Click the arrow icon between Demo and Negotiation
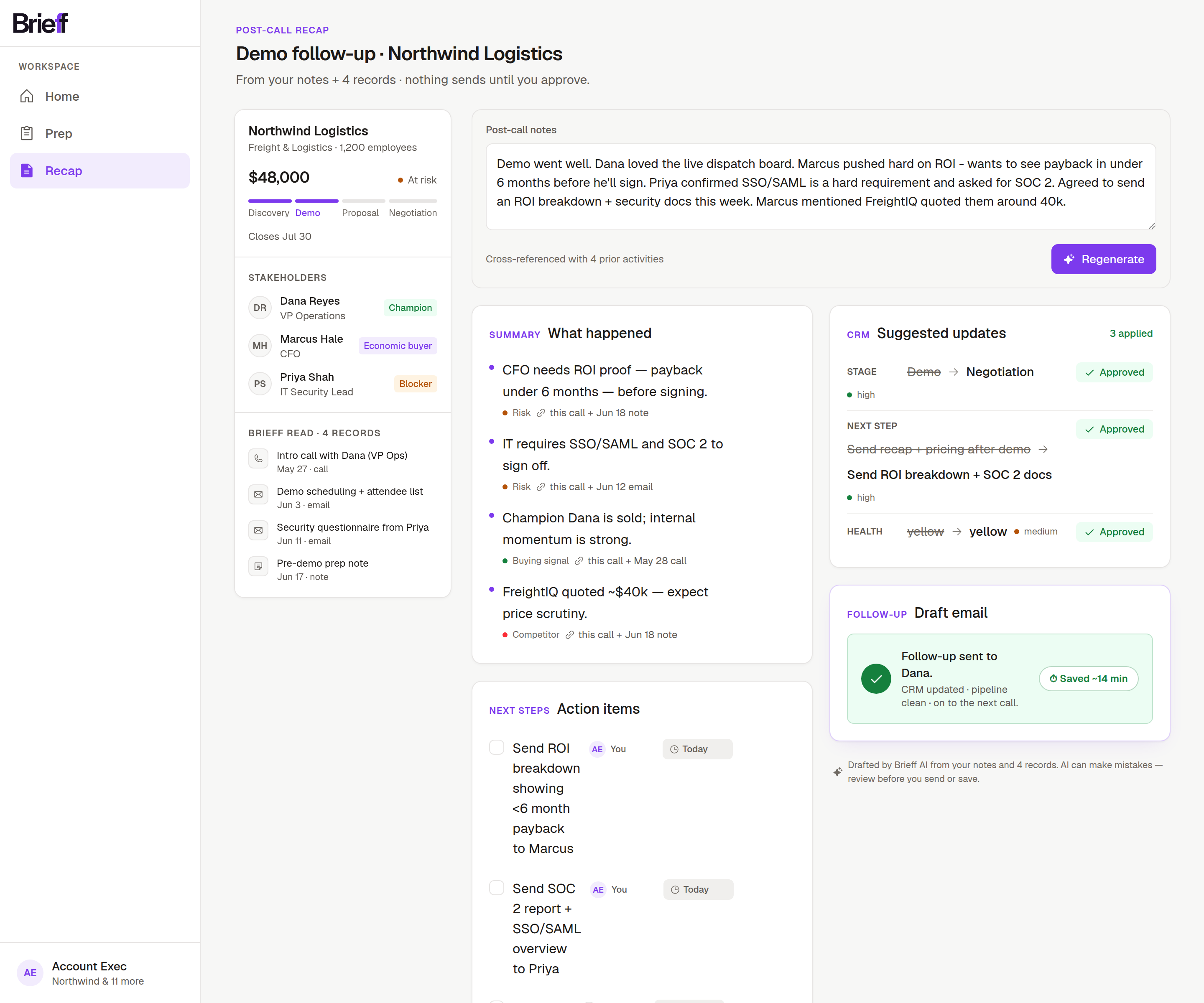This screenshot has width=1204, height=1003. pyautogui.click(x=954, y=372)
